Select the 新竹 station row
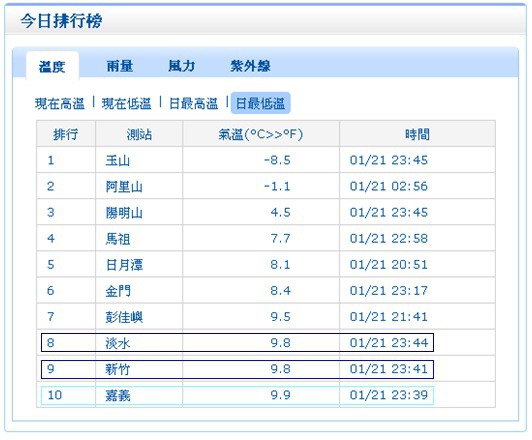Image resolution: width=532 pixels, height=440 pixels. (x=237, y=369)
